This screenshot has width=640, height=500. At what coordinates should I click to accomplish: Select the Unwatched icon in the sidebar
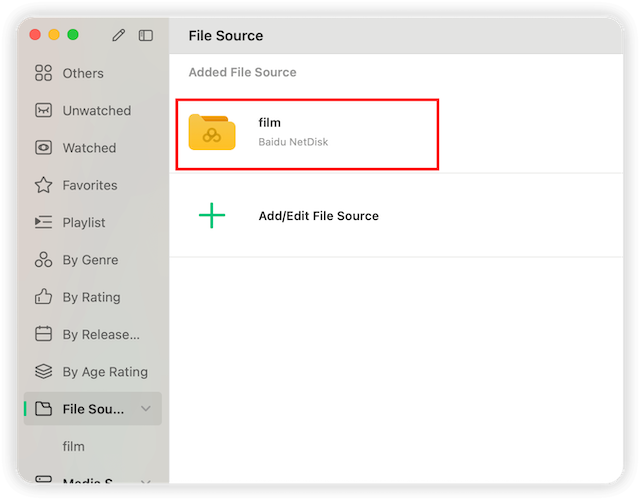(x=43, y=110)
